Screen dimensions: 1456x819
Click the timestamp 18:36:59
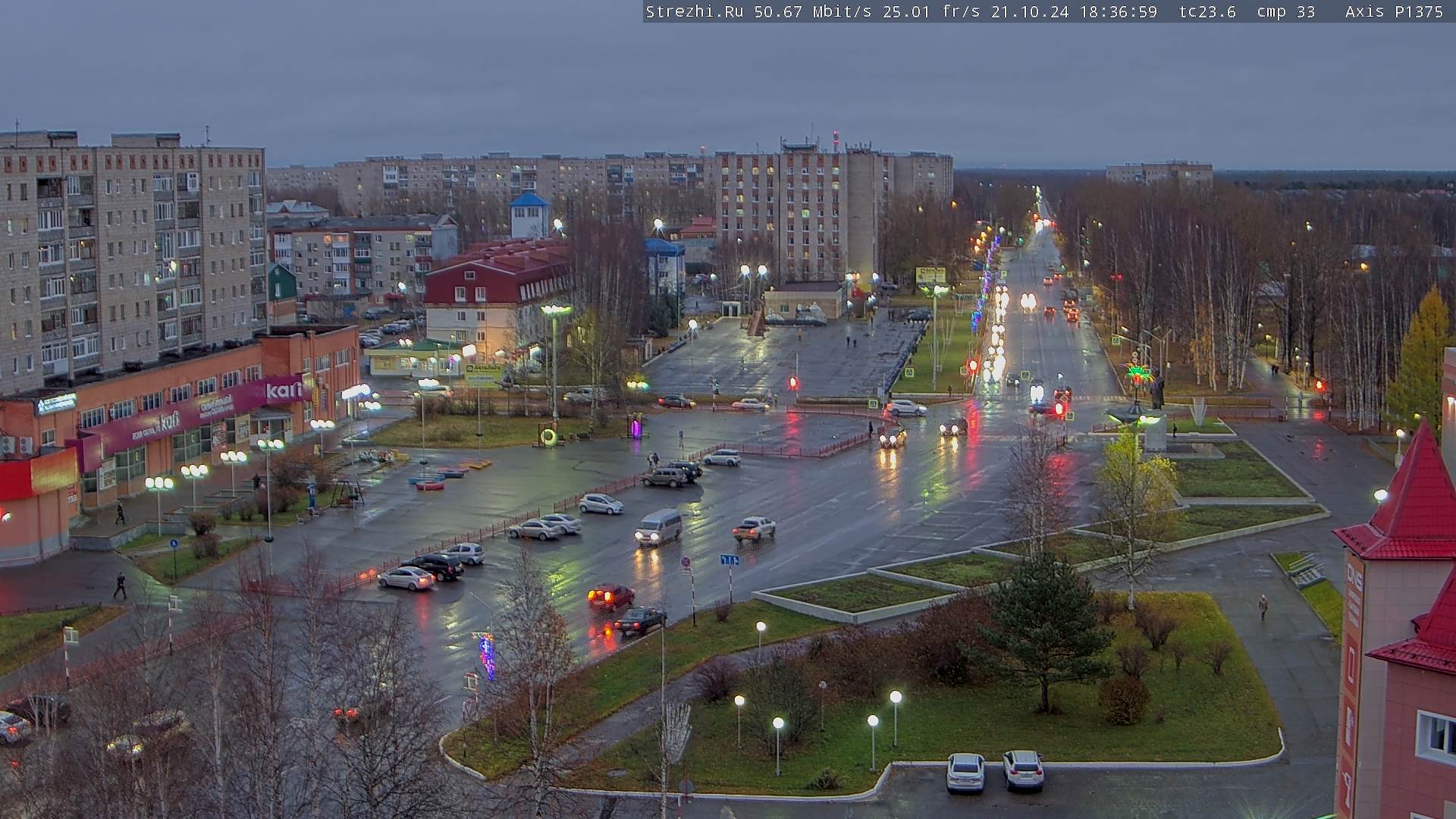[x=1119, y=11]
